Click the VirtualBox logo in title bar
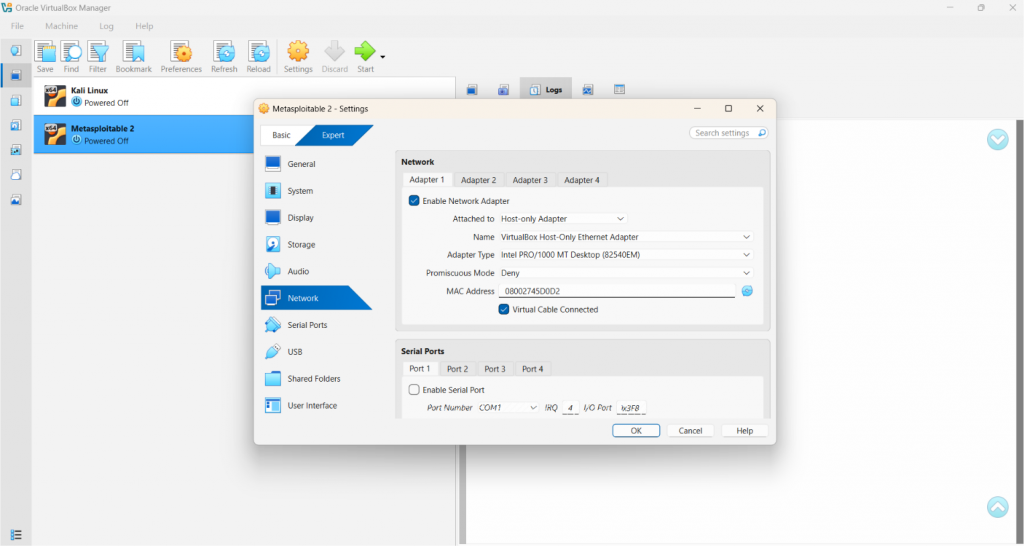The height and width of the screenshot is (546, 1024). [7, 8]
